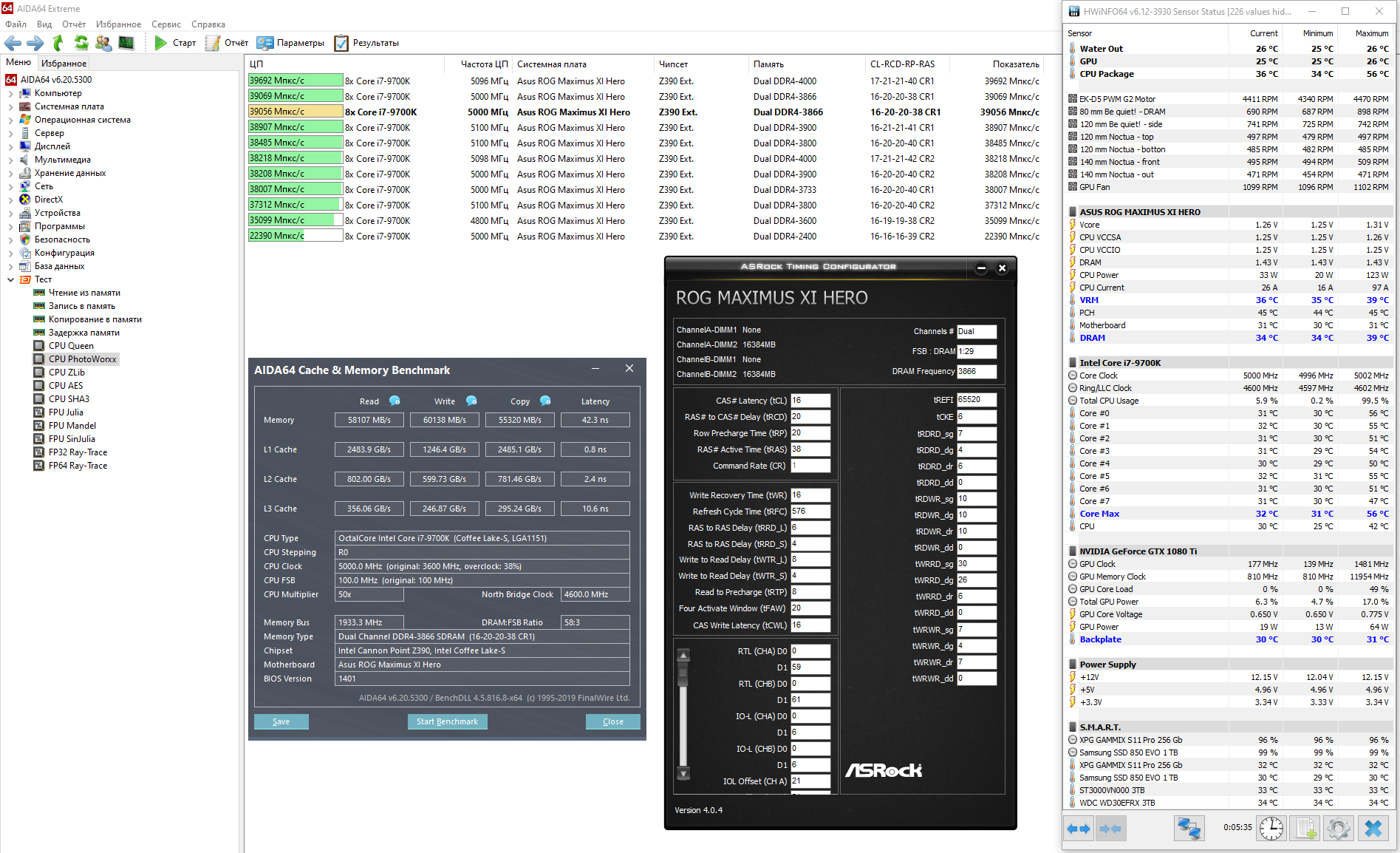Click the 39692 Мпкс/с result bar

pyautogui.click(x=296, y=81)
